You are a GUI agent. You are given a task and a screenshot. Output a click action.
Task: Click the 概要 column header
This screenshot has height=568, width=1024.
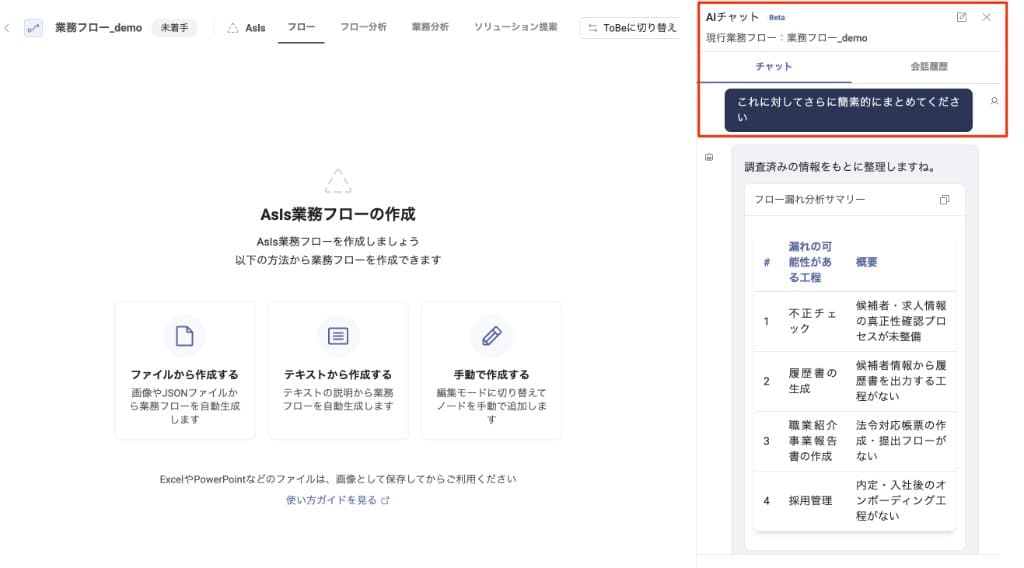click(x=867, y=262)
